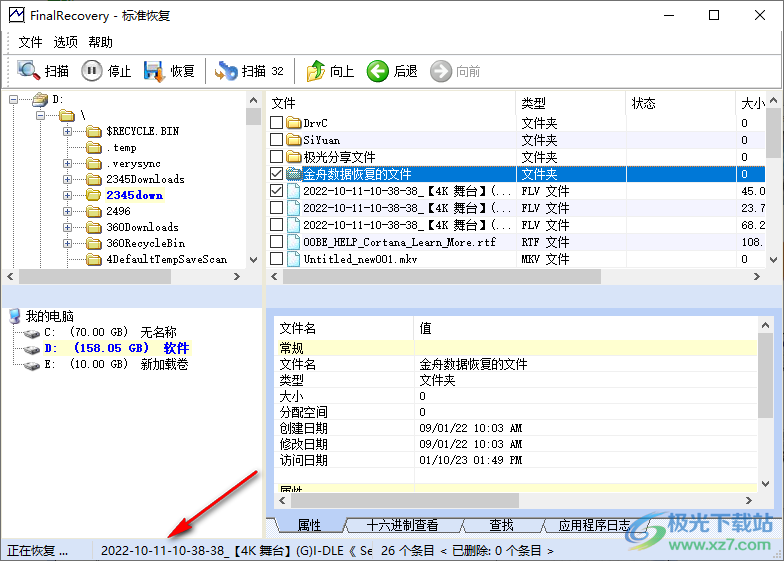Expand the 360Downloads tree node
This screenshot has width=784, height=561.
click(x=68, y=228)
